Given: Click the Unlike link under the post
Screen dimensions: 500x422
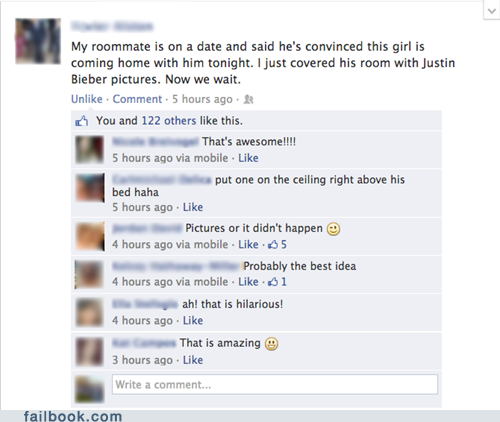Looking at the screenshot, I should coord(87,99).
